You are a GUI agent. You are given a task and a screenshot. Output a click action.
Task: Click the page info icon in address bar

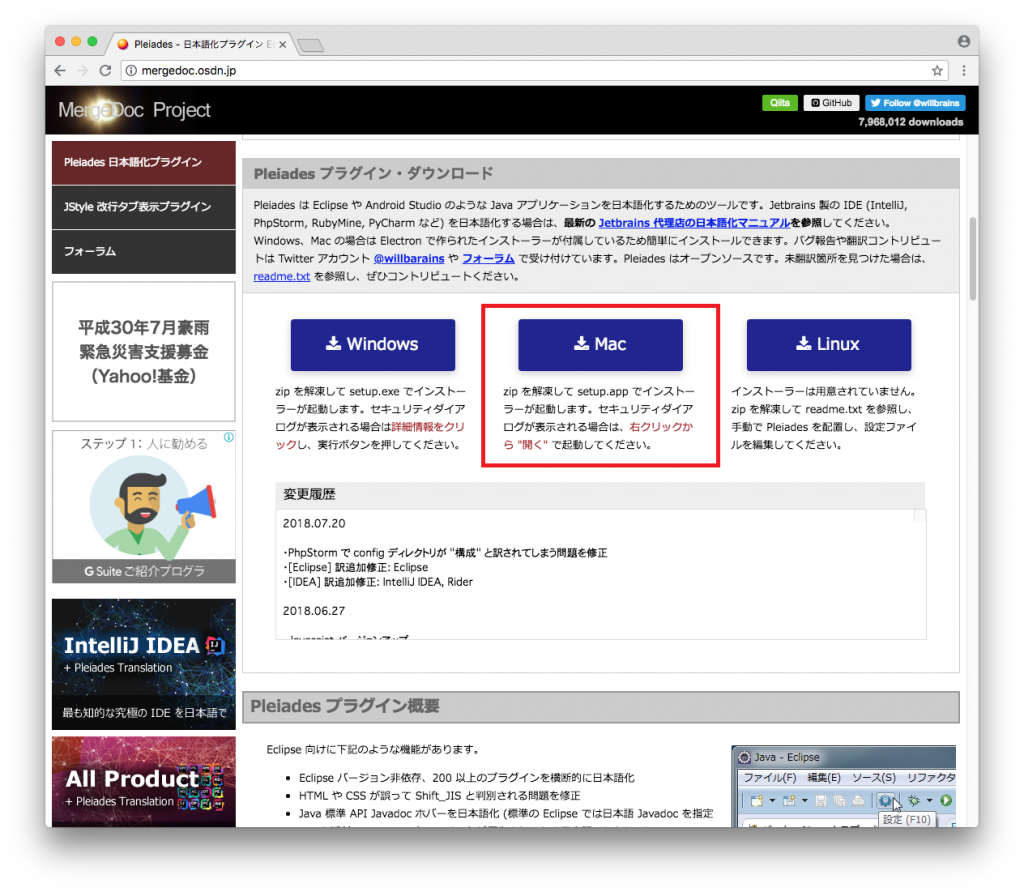pos(134,71)
